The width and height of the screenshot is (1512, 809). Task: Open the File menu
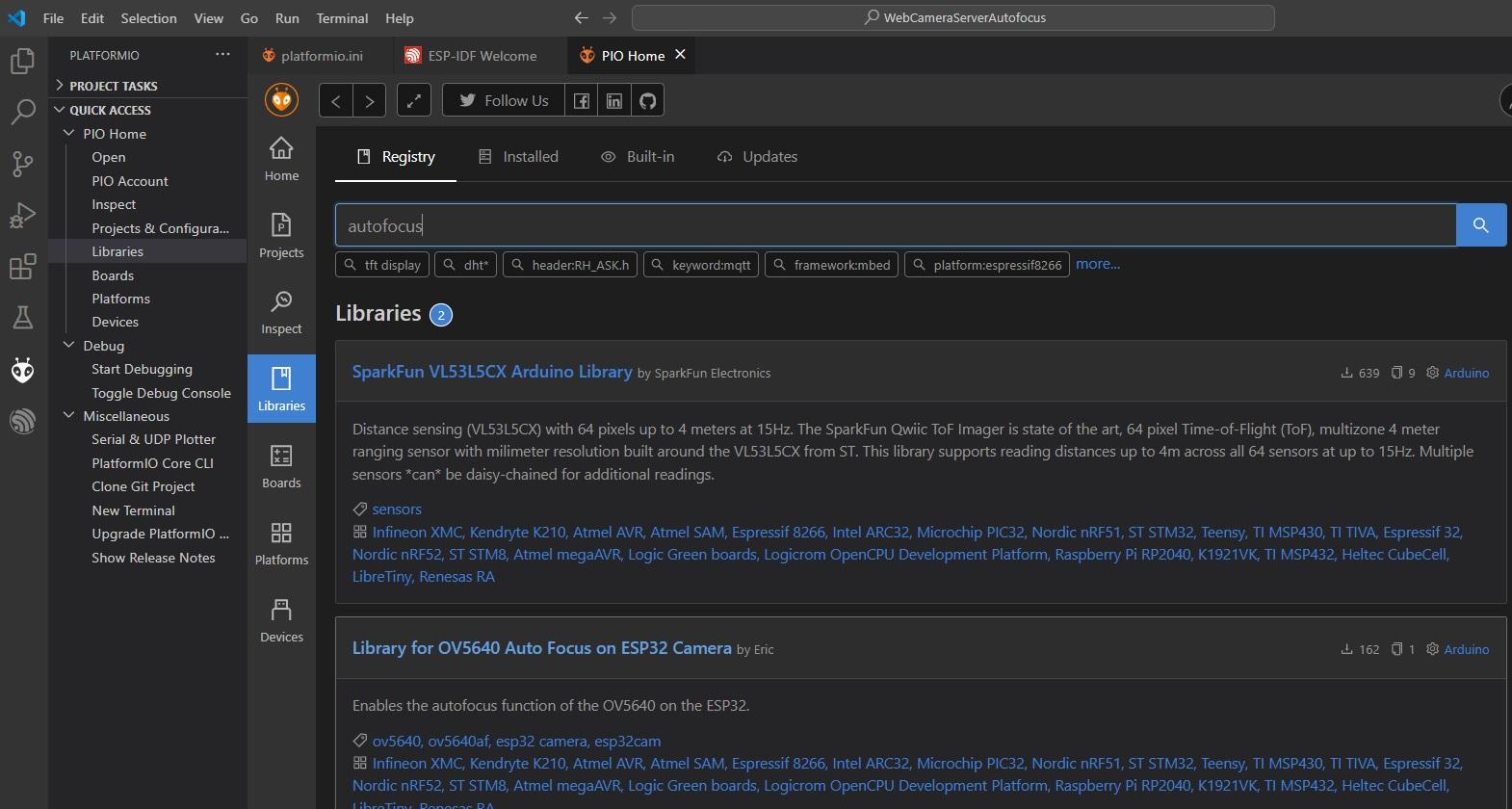coord(54,17)
